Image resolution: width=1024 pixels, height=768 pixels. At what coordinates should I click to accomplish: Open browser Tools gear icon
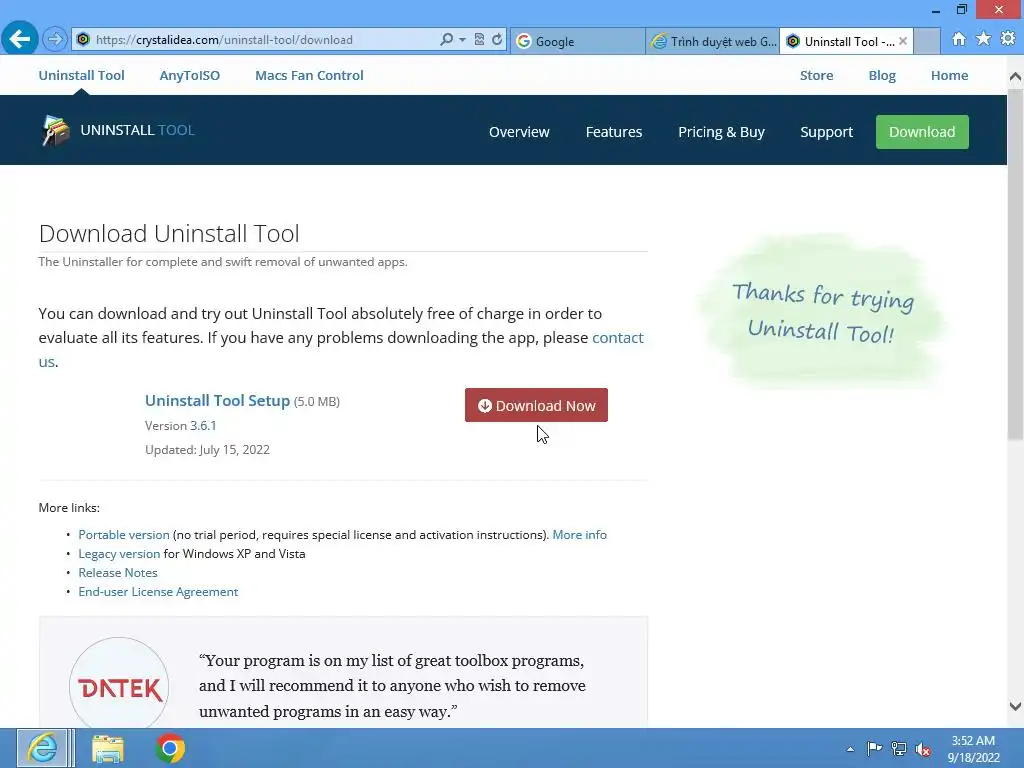[x=1008, y=39]
